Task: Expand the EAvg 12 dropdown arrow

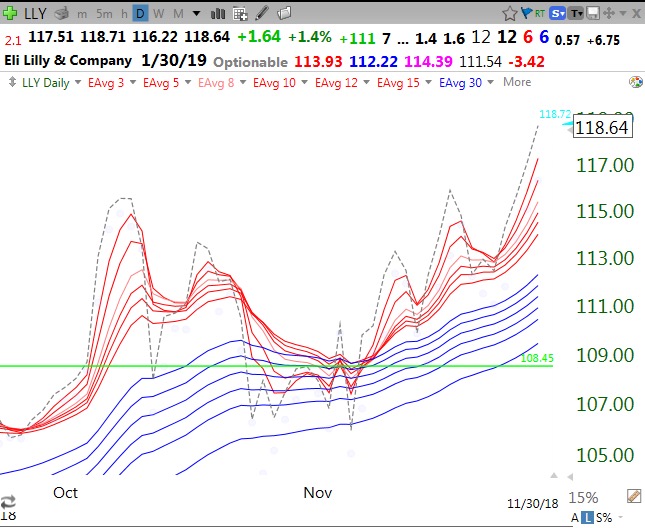Action: (366, 82)
